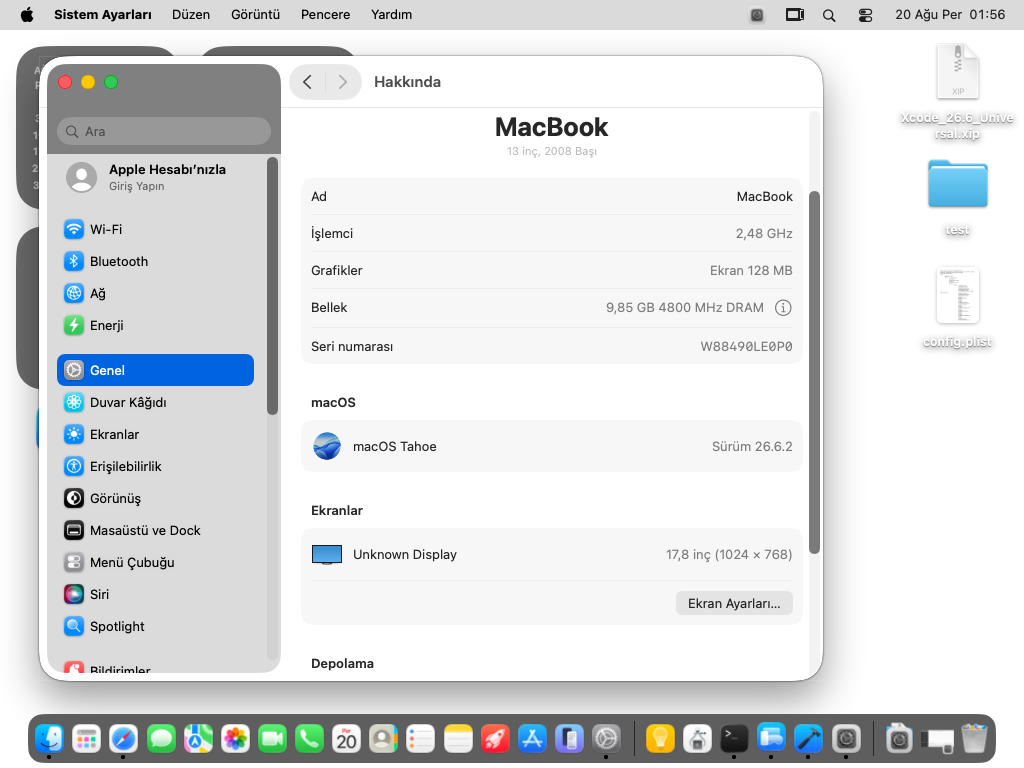
Task: Click the Unknown Display monitor icon
Action: 327,554
